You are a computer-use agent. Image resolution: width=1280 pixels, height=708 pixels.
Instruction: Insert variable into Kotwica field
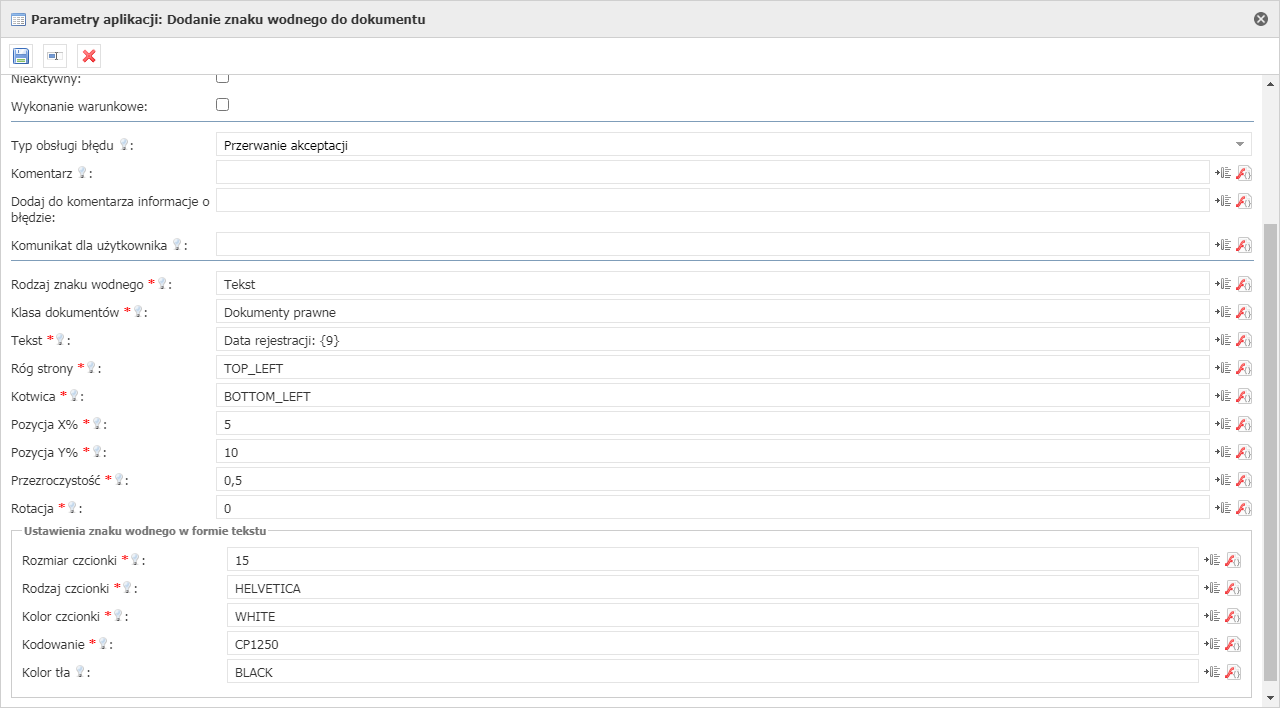pyautogui.click(x=1222, y=396)
